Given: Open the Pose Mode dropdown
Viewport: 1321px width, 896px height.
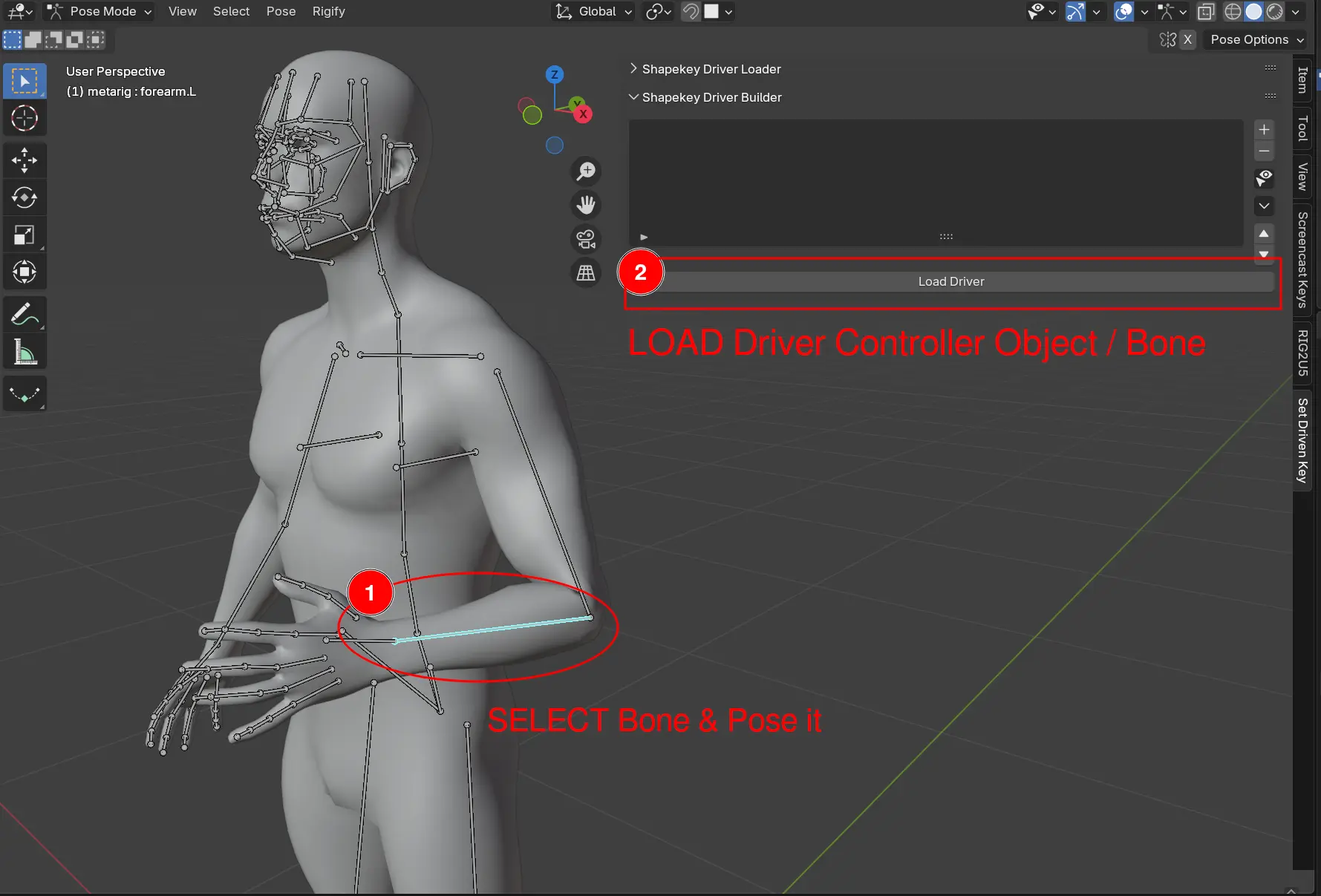Looking at the screenshot, I should (100, 12).
